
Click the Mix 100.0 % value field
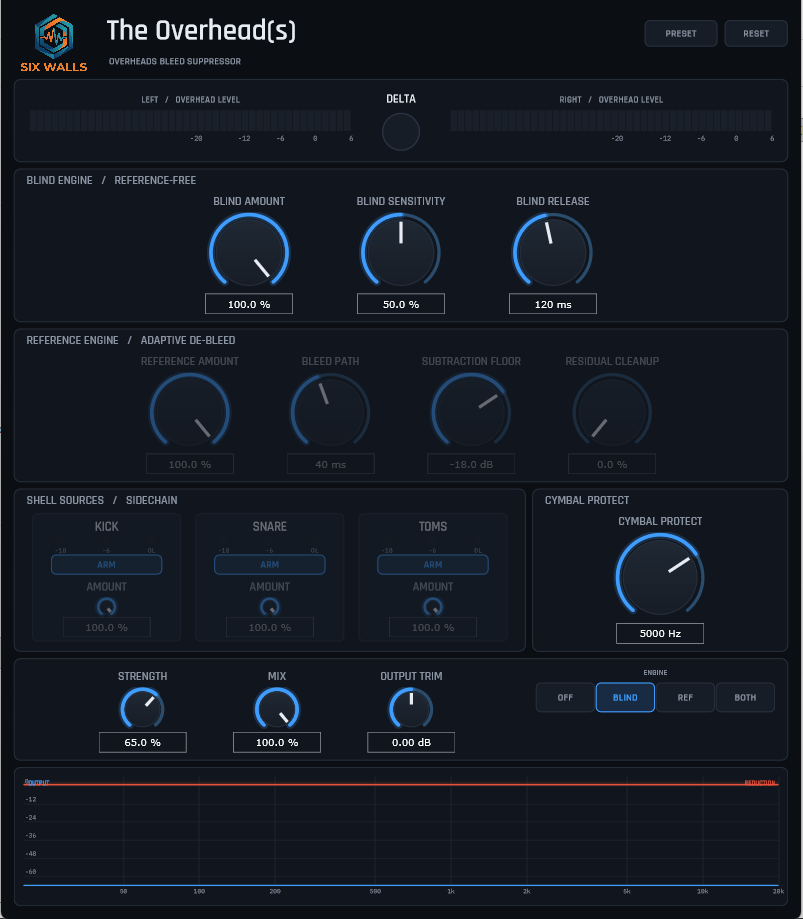[x=277, y=743]
